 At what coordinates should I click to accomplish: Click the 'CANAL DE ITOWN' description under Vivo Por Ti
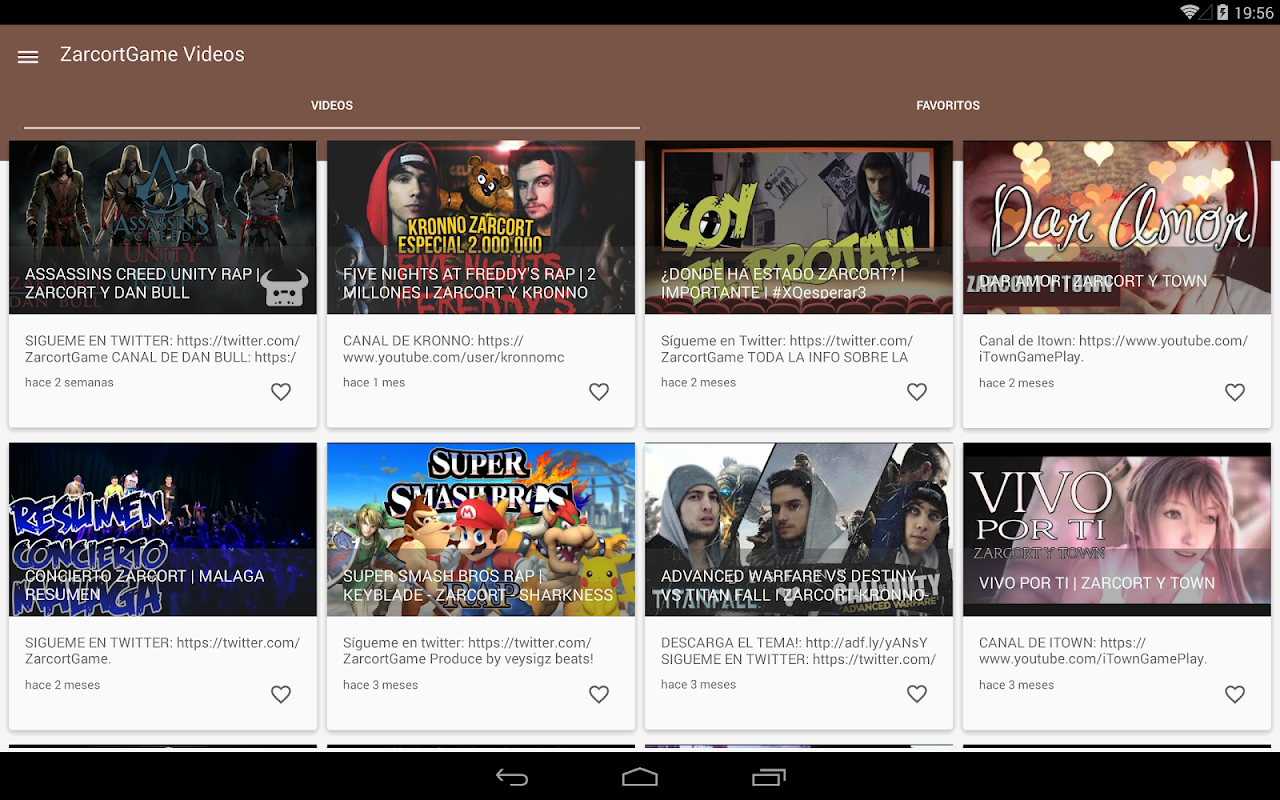pyautogui.click(x=1093, y=651)
